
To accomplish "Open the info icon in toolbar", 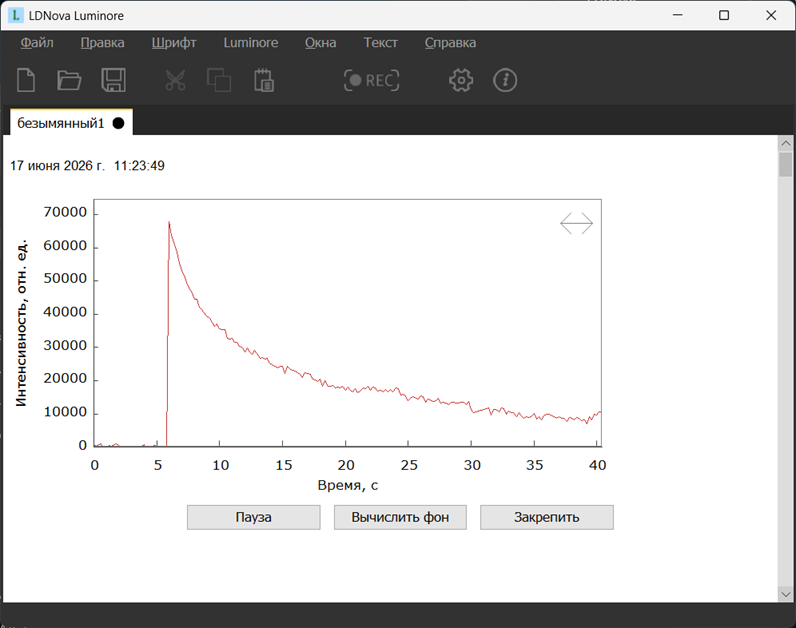I will 505,80.
